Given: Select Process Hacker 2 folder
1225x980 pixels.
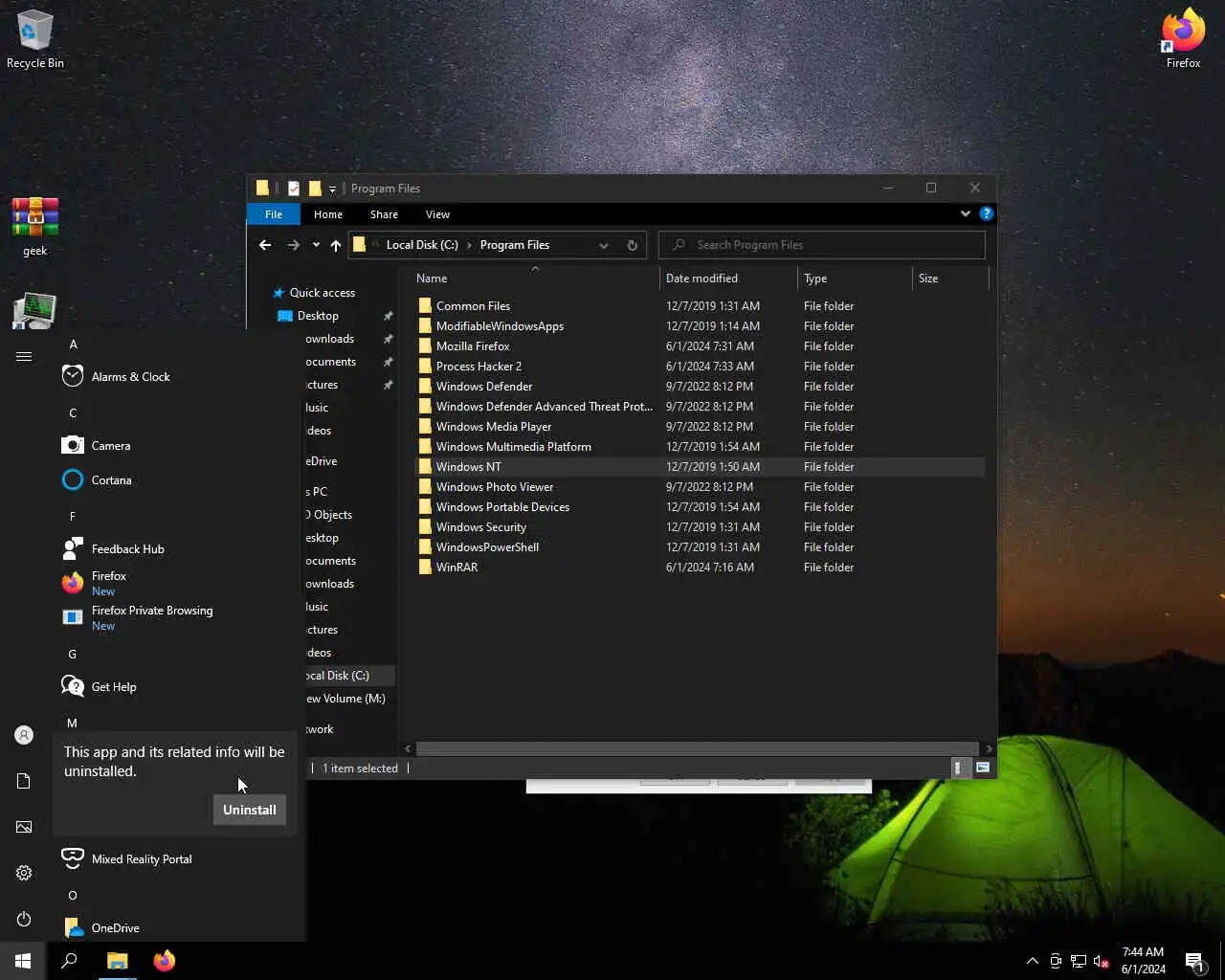Looking at the screenshot, I should click(700, 367).
